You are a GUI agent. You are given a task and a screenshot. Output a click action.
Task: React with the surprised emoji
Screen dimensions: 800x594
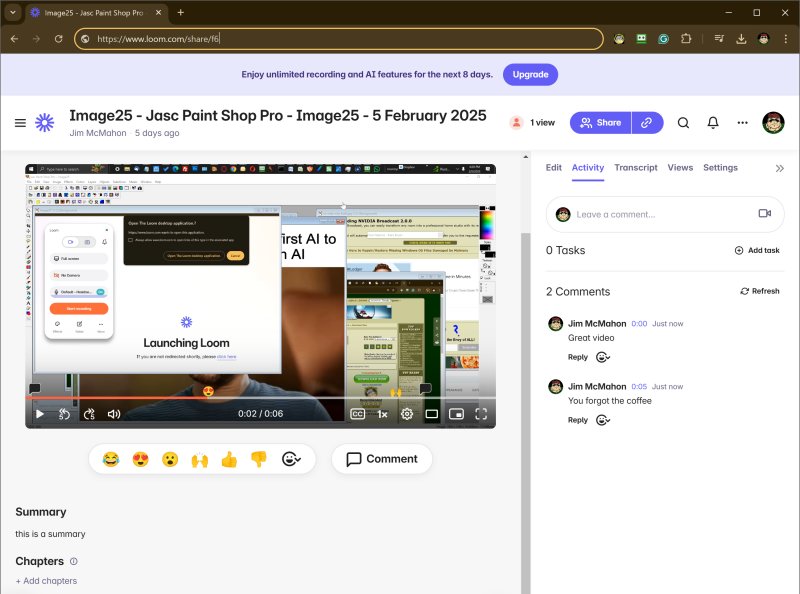pyautogui.click(x=170, y=459)
